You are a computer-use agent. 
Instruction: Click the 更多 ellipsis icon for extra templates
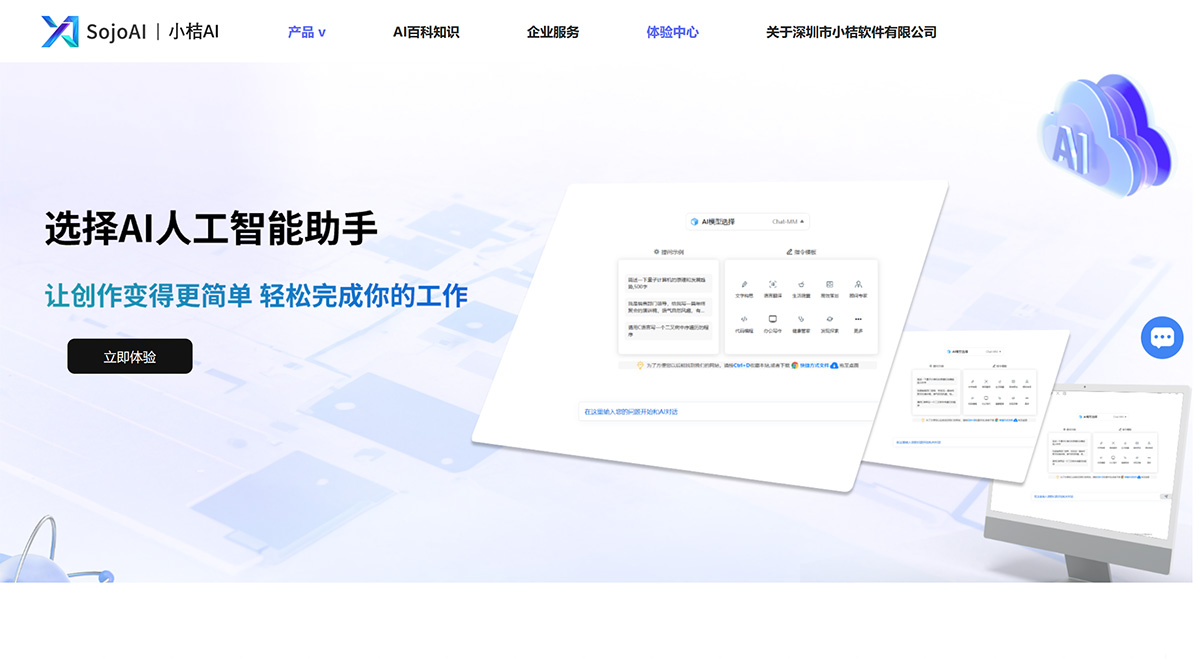(858, 320)
